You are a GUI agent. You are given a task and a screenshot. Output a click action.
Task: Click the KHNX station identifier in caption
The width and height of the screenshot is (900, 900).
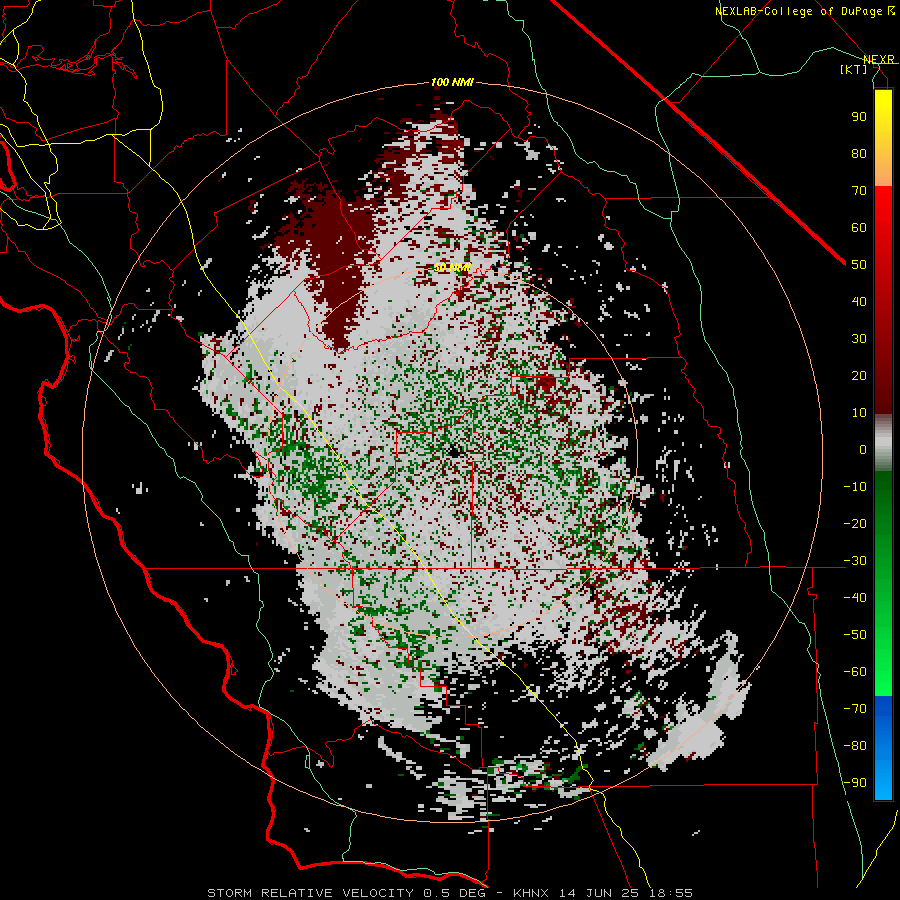[532, 893]
